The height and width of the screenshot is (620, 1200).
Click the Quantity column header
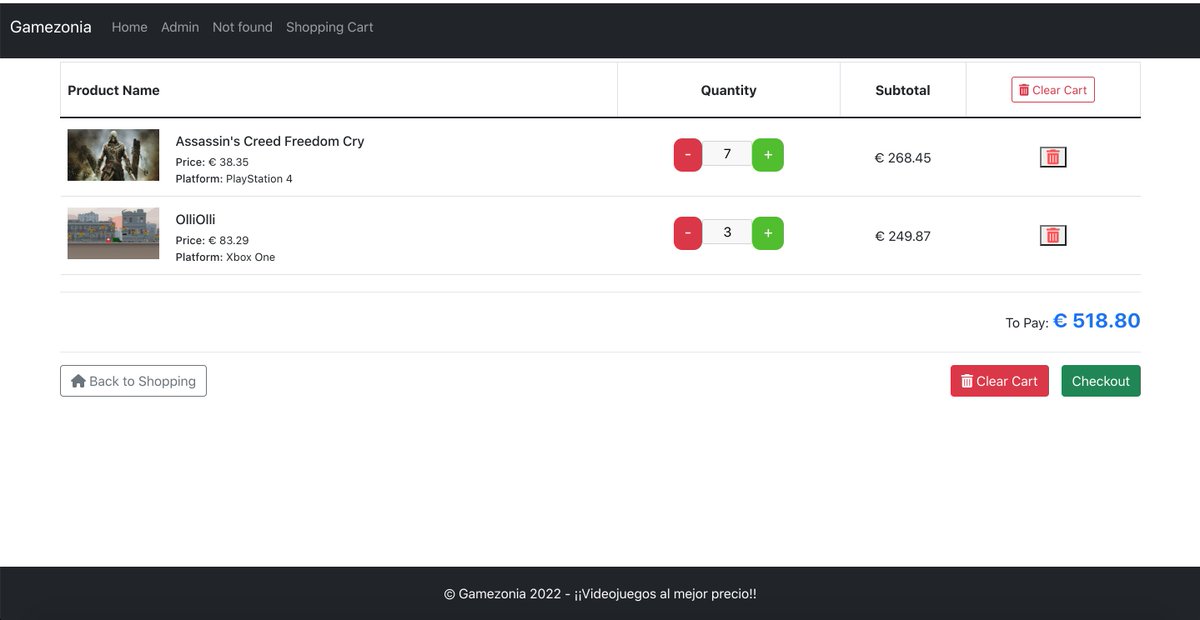728,90
